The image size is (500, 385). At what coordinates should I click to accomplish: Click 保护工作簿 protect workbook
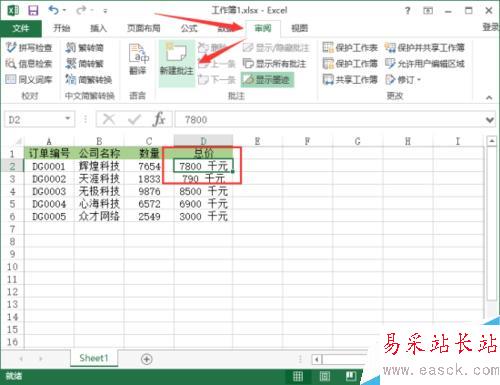[350, 63]
